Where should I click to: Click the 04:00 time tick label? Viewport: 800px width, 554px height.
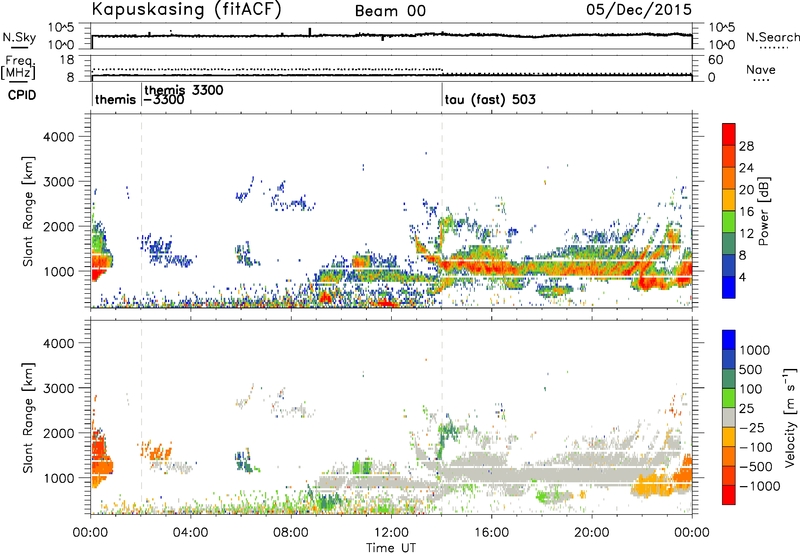(190, 533)
